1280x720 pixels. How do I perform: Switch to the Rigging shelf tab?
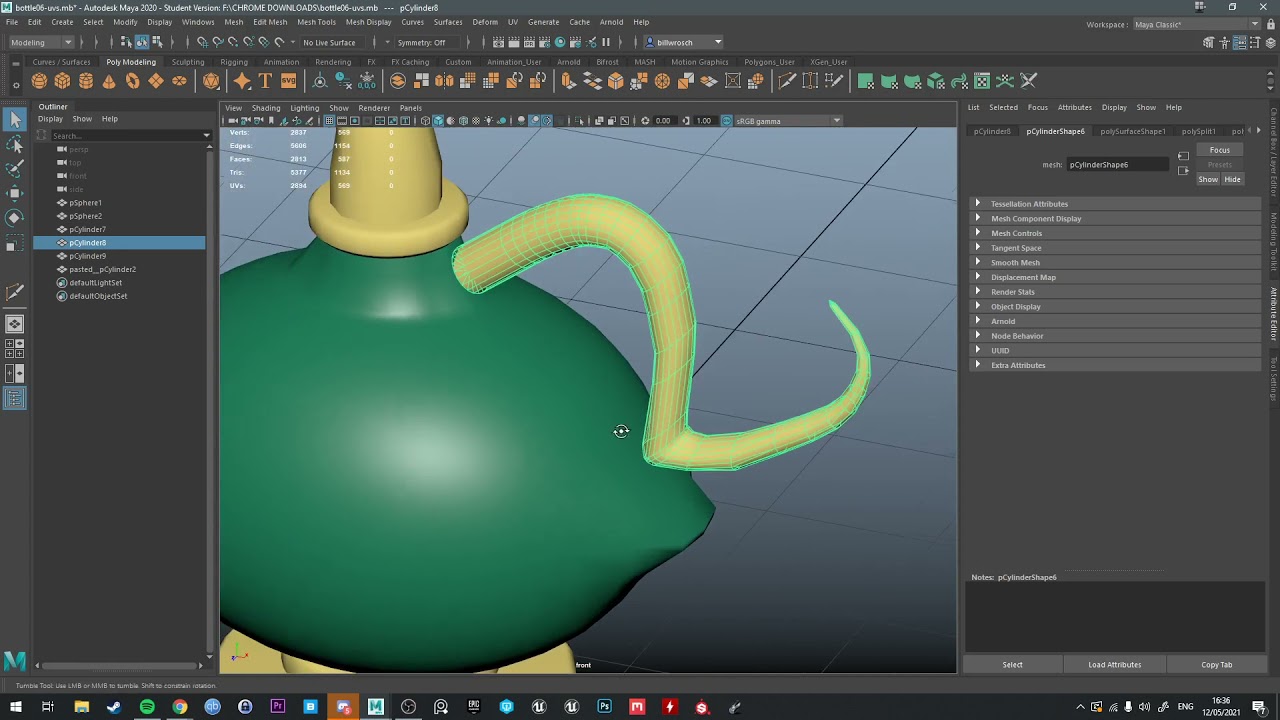pyautogui.click(x=234, y=62)
